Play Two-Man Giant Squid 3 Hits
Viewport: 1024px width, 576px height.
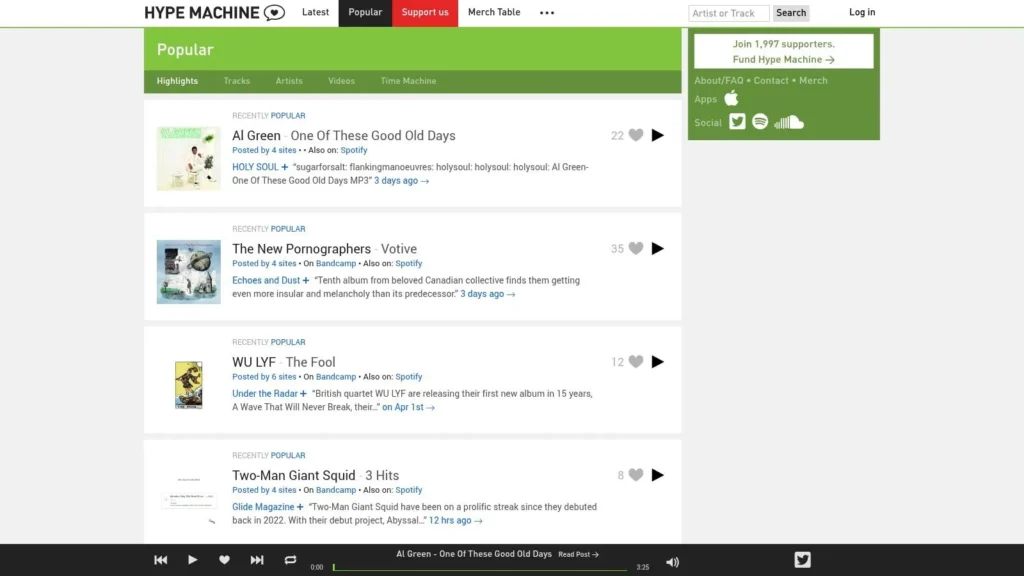pos(658,475)
